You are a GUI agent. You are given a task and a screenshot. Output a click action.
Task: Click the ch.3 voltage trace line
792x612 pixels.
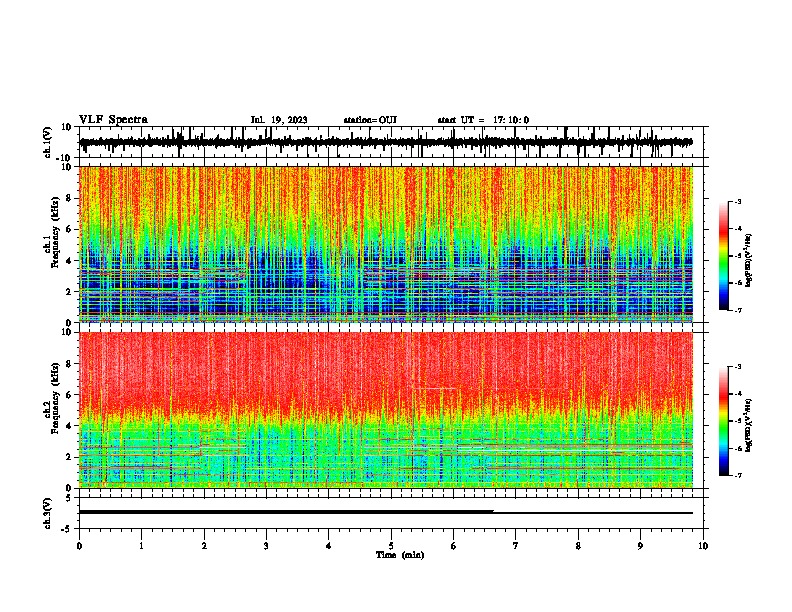[386, 512]
